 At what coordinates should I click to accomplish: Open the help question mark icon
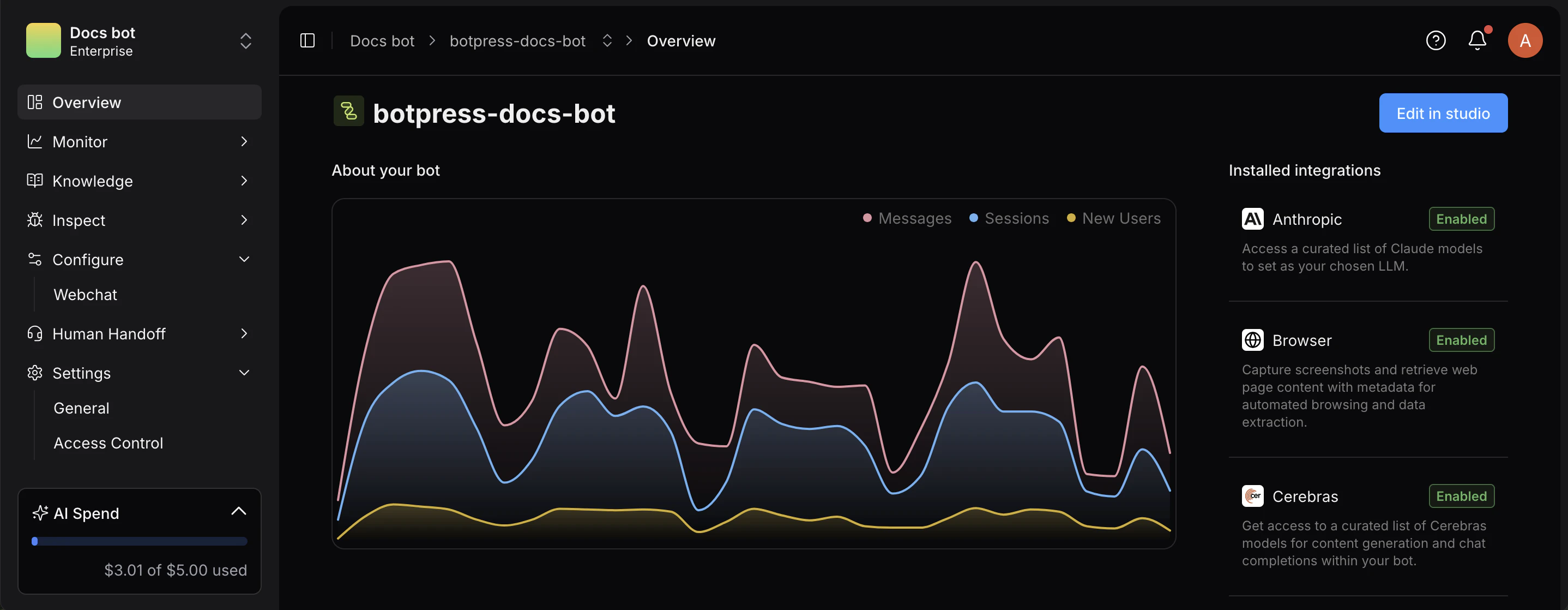[x=1436, y=40]
